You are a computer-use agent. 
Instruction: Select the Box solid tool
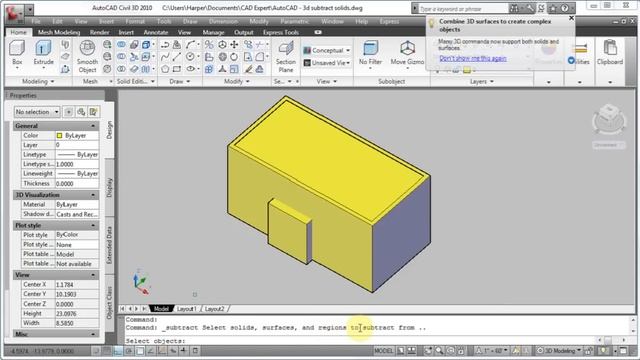pyautogui.click(x=17, y=53)
